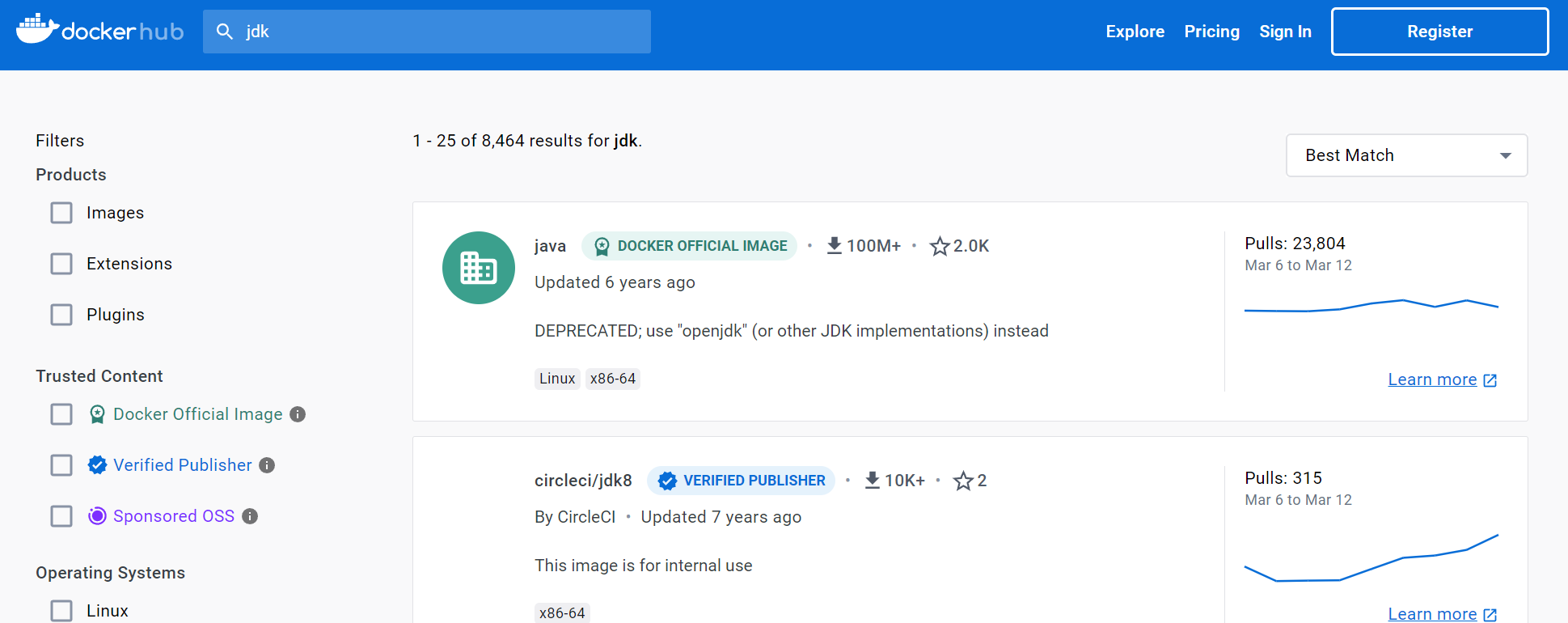Click the search magnifier icon

click(x=225, y=32)
